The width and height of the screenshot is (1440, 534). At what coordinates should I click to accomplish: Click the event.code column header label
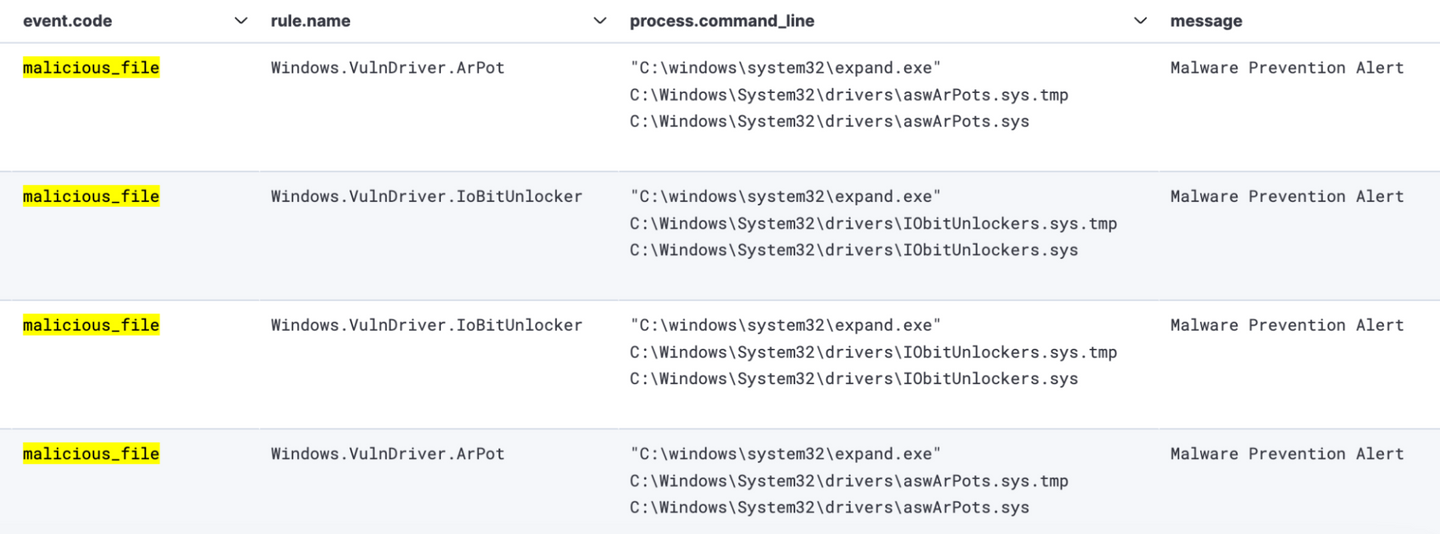click(x=68, y=21)
